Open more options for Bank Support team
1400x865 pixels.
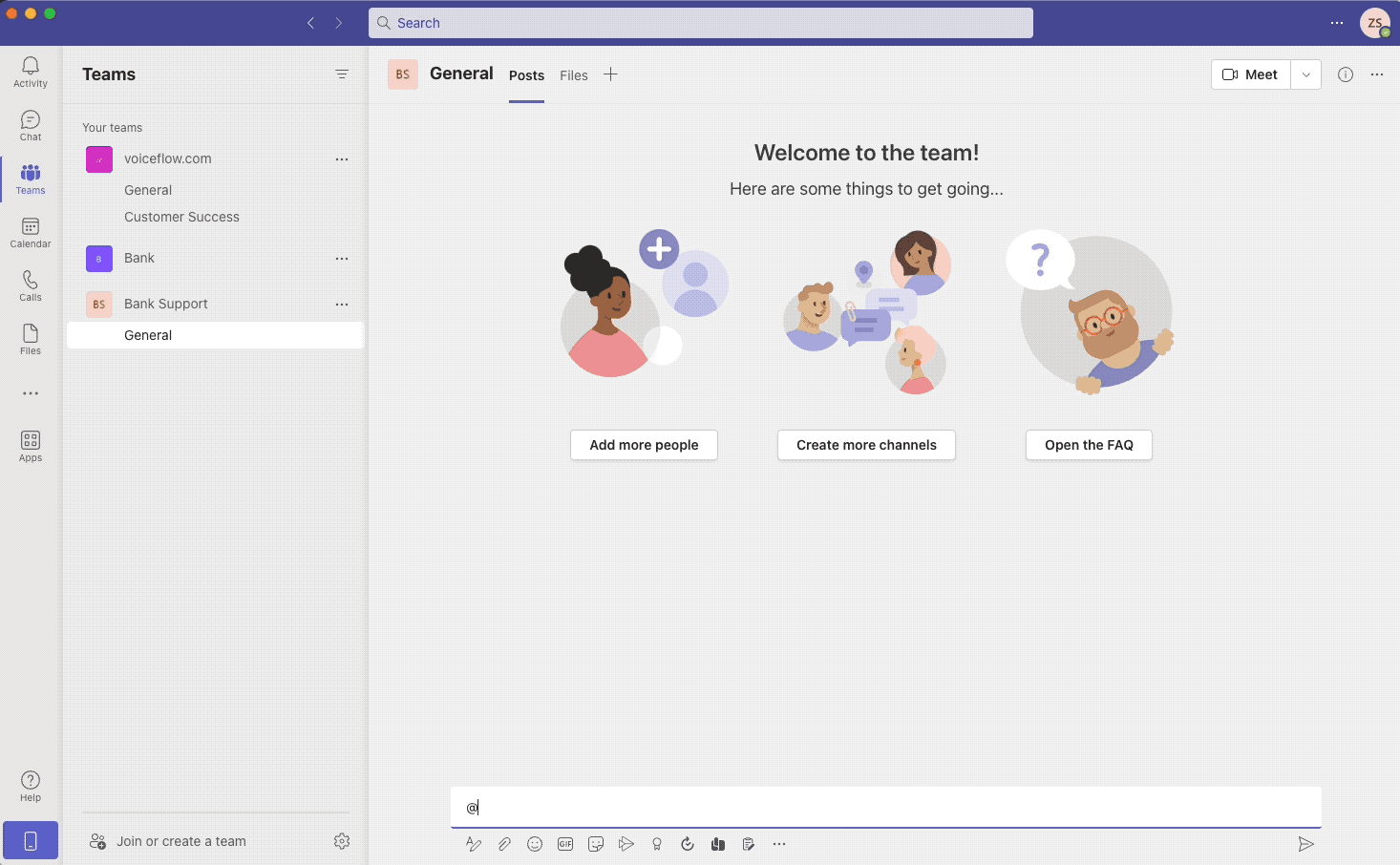[342, 305]
